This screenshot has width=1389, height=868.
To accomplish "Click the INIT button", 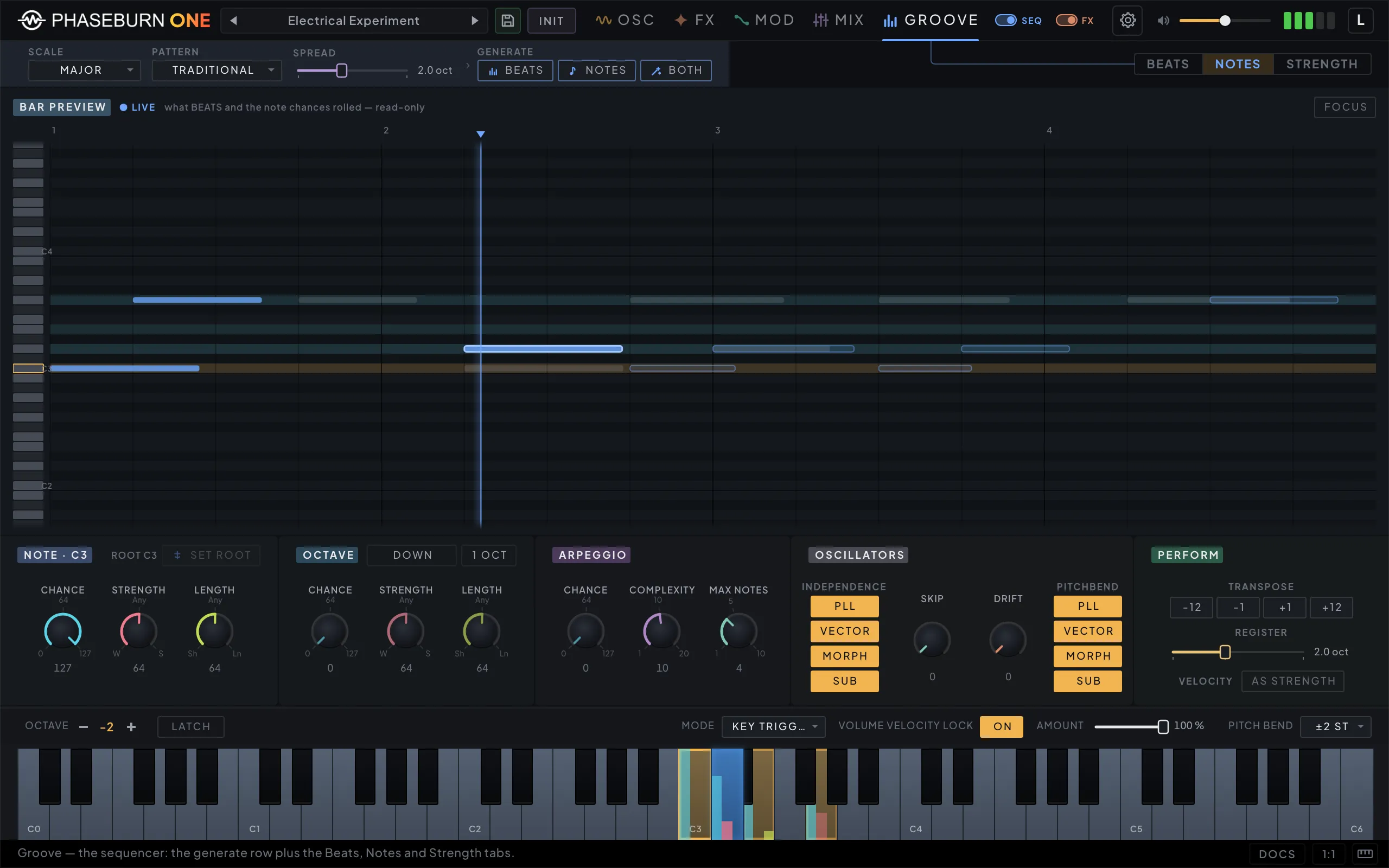I will pyautogui.click(x=551, y=21).
